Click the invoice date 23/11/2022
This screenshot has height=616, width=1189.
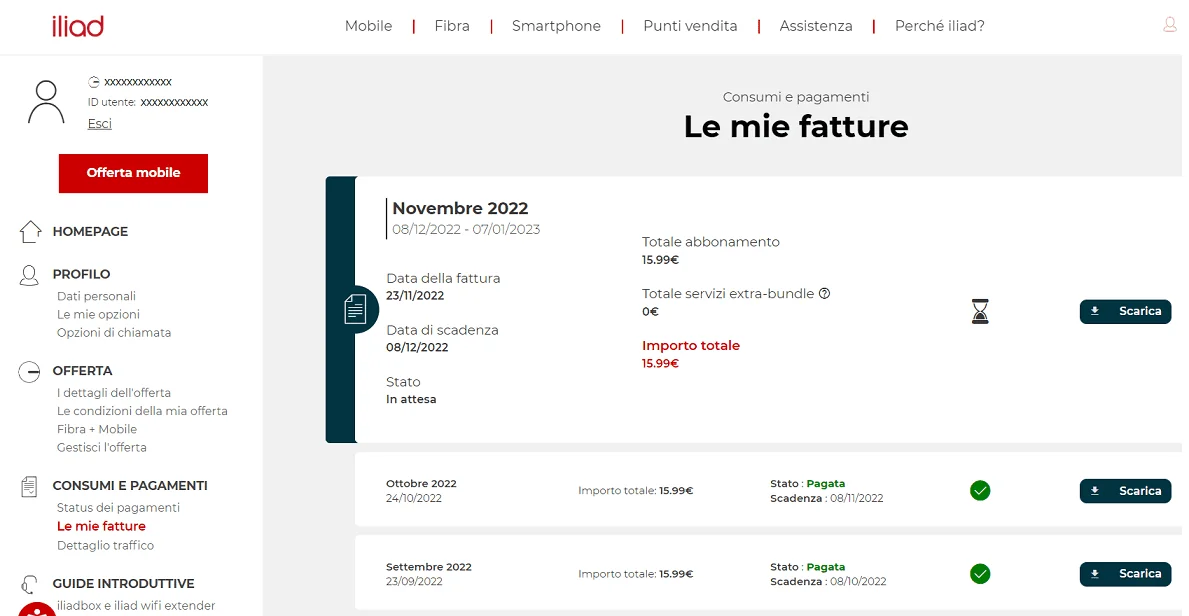click(x=415, y=296)
